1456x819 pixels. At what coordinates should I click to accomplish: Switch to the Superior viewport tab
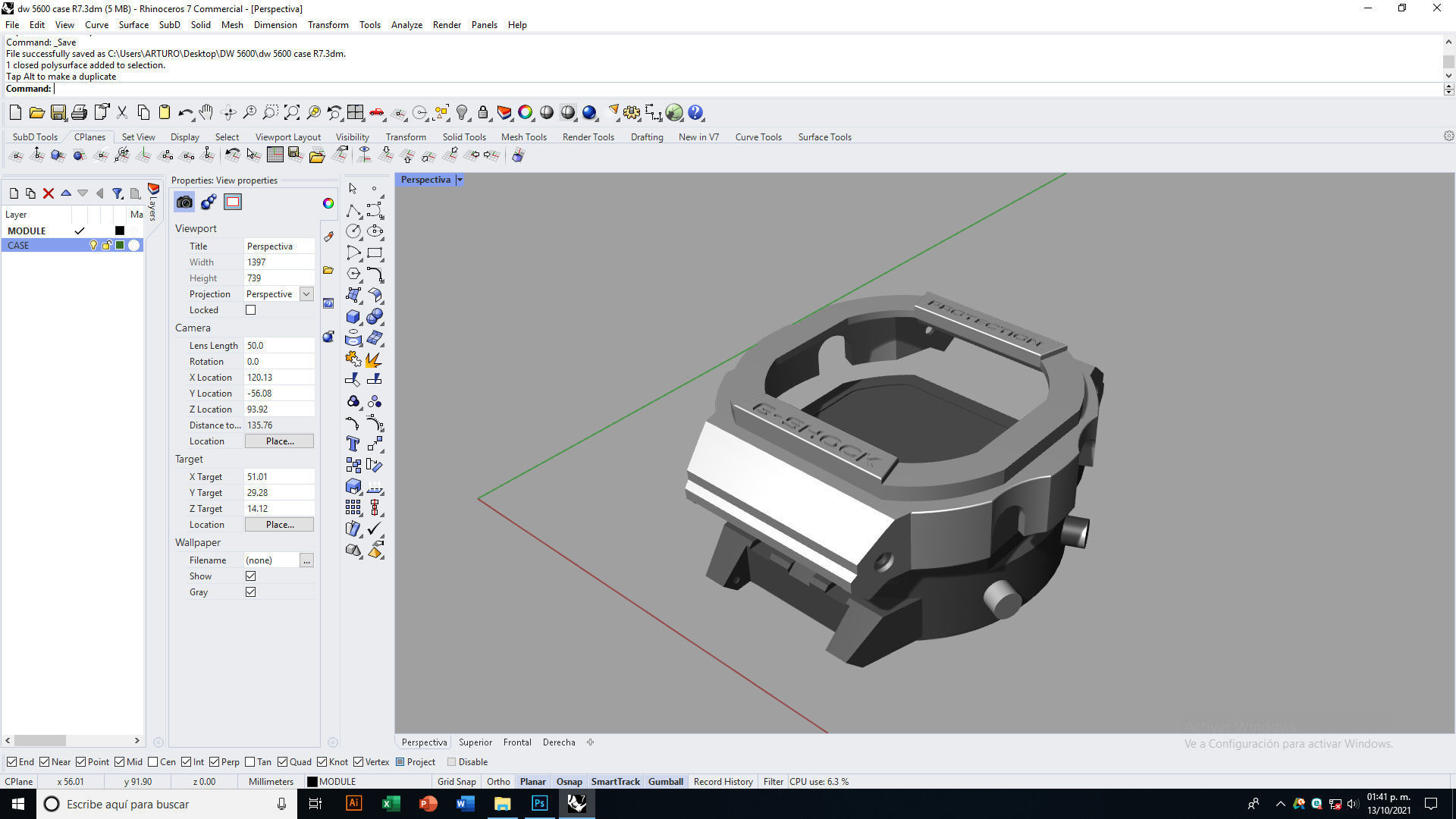coord(475,742)
